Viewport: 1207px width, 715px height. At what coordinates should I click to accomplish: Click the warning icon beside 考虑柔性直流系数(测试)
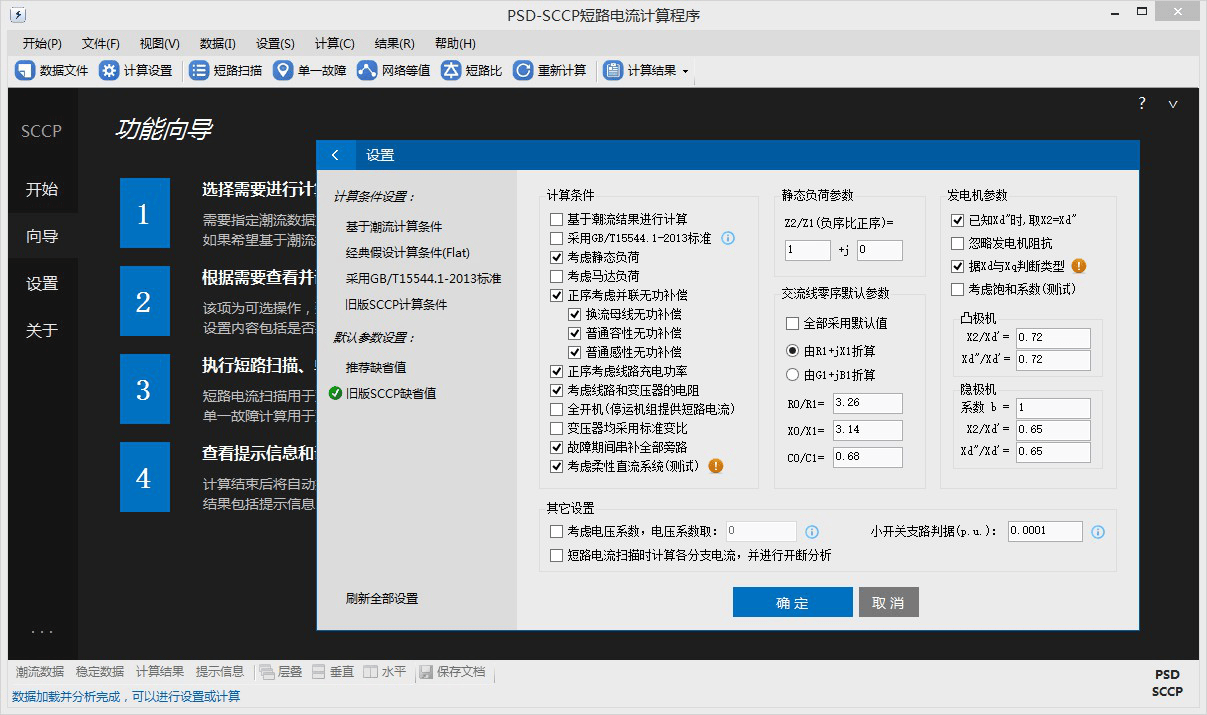point(716,465)
